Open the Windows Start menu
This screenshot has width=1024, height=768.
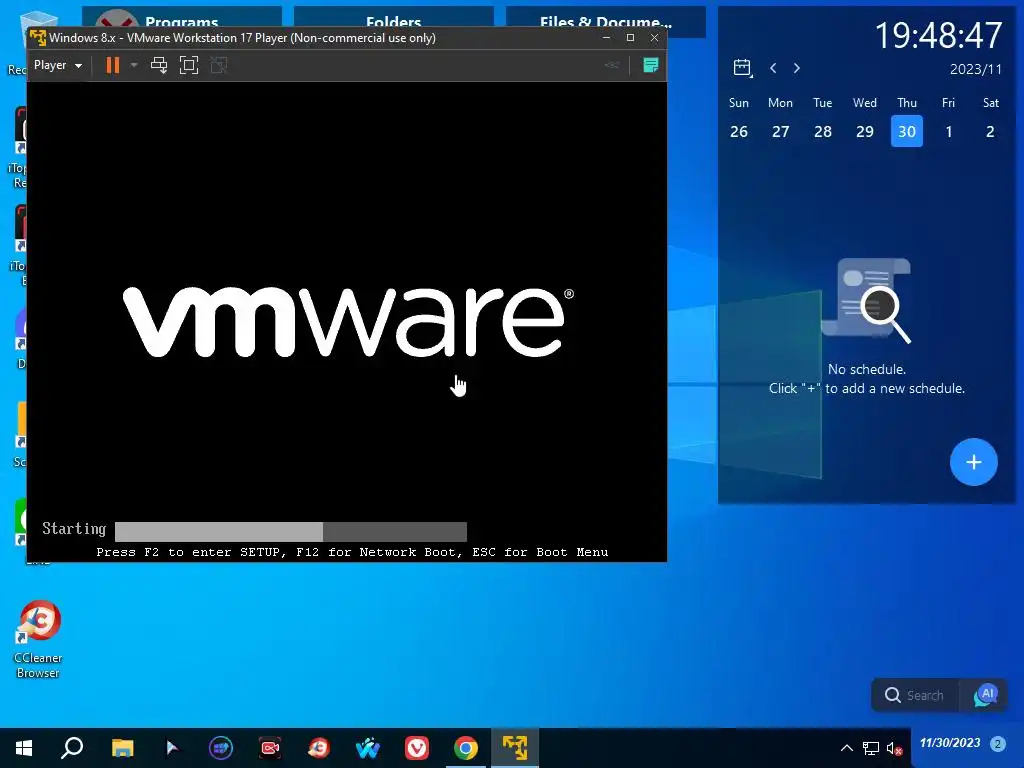(x=24, y=748)
